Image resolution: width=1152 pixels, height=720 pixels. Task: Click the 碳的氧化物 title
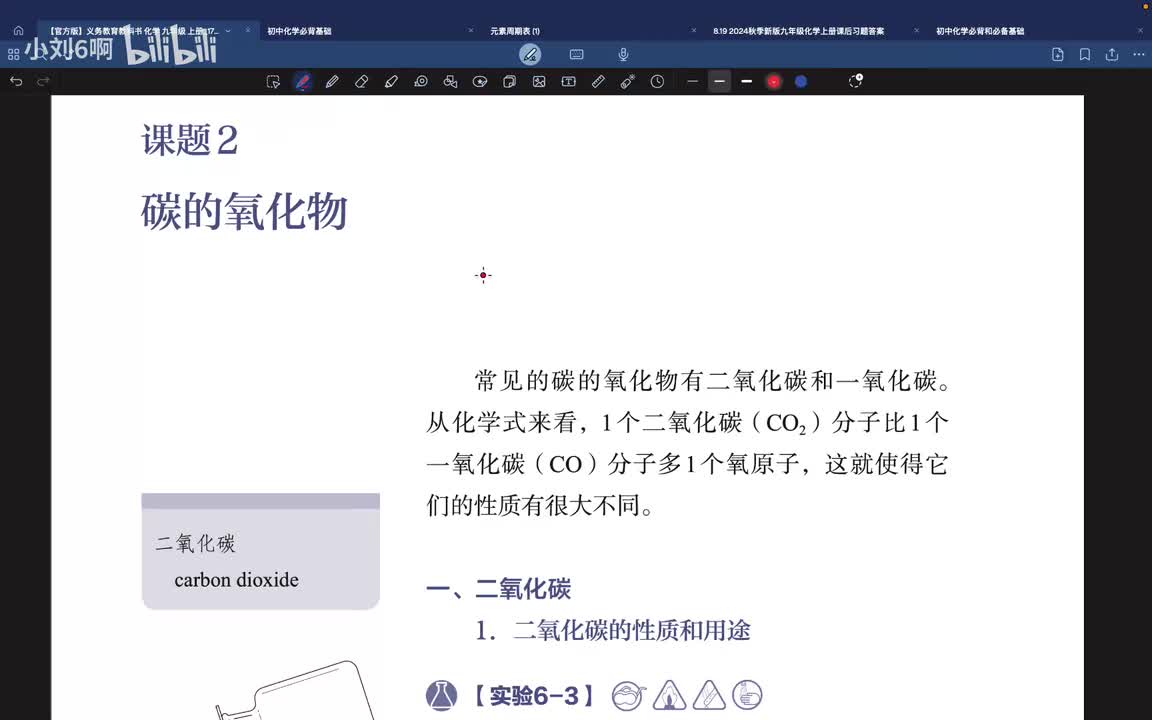point(244,212)
